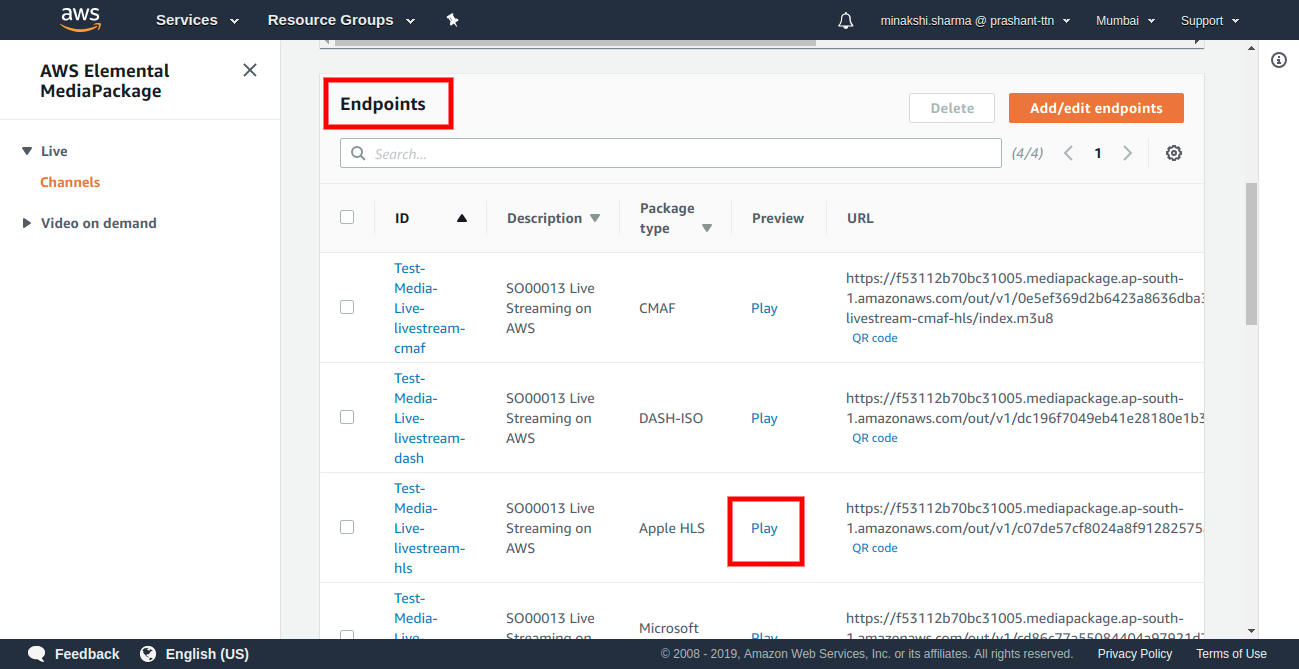Go to previous endpoints page
Image resolution: width=1299 pixels, height=669 pixels.
pos(1068,153)
